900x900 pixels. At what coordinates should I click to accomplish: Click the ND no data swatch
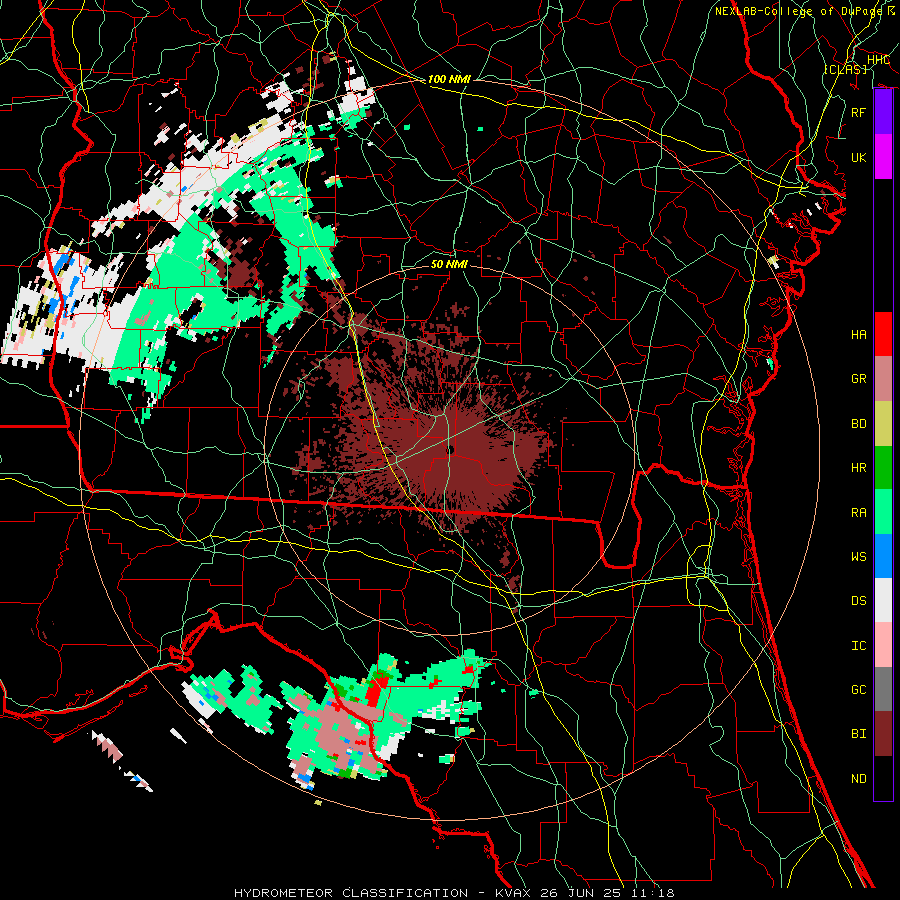click(x=883, y=778)
